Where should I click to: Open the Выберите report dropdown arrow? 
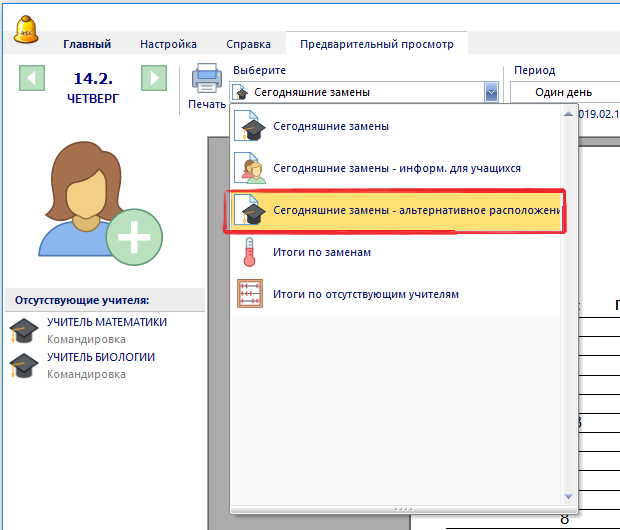(x=490, y=93)
